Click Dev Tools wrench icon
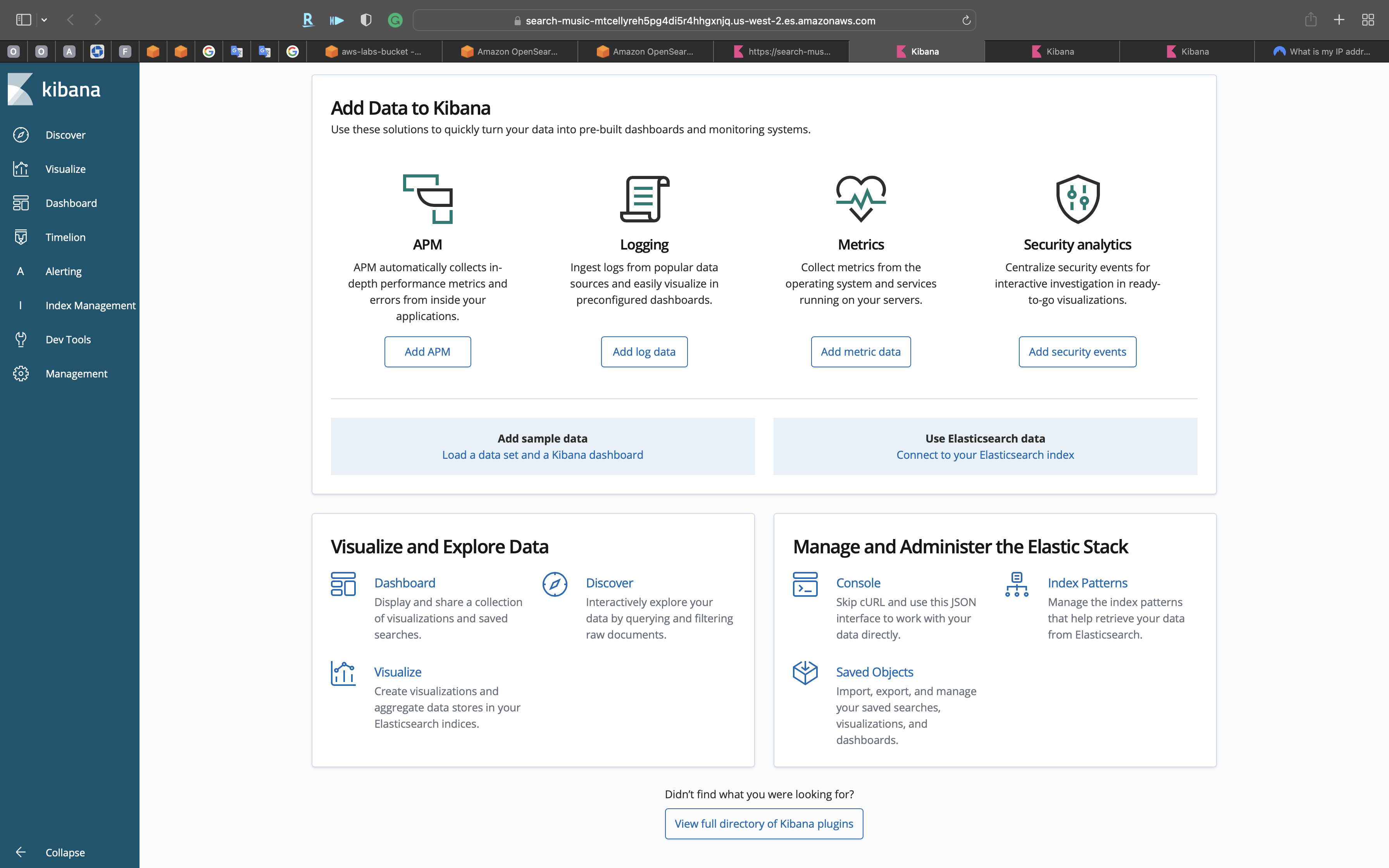This screenshot has height=868, width=1389. tap(21, 339)
